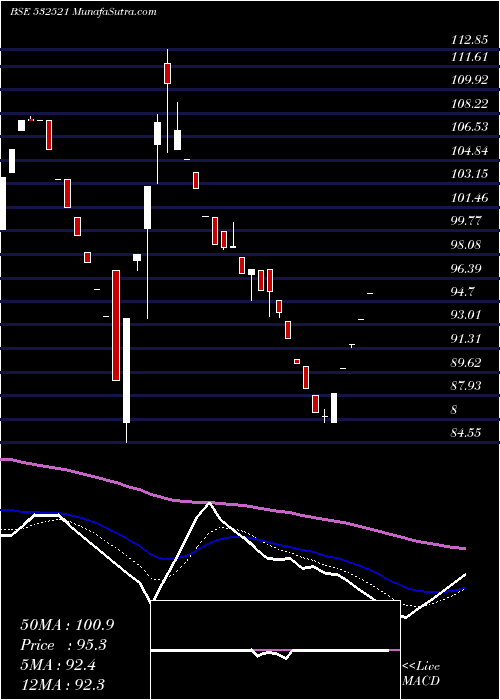The image size is (500, 700).
Task: Click the 87.93 price axis label
Action: (x=467, y=385)
